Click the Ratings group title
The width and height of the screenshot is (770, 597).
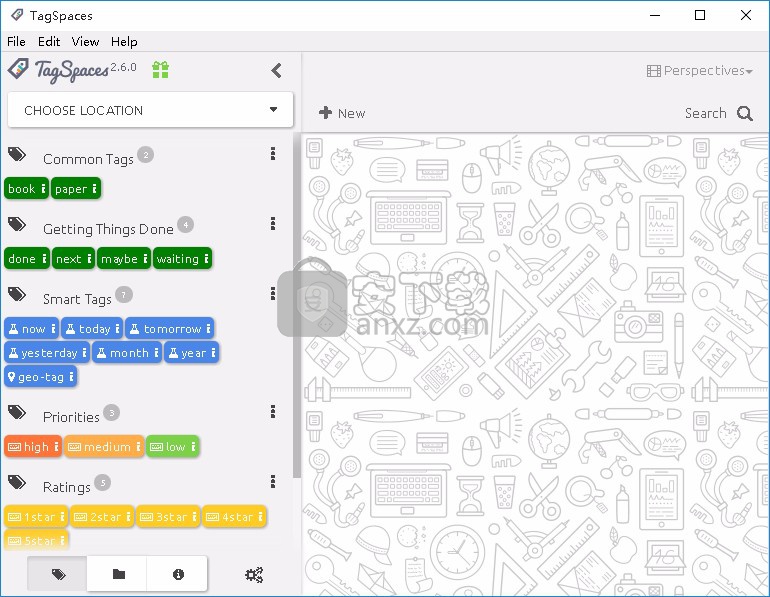coord(67,487)
